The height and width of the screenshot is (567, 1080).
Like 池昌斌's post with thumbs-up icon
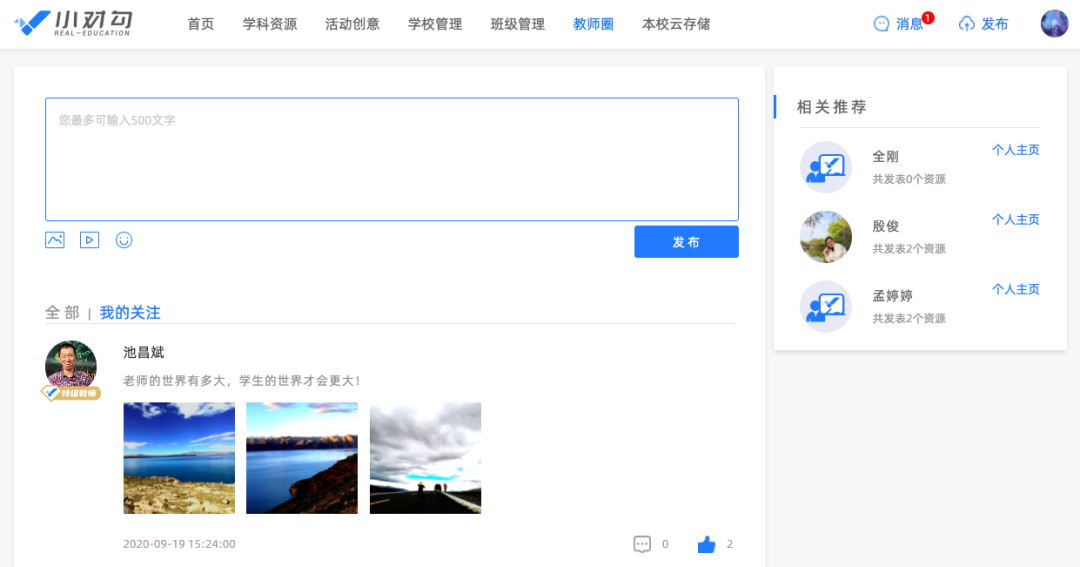point(707,544)
